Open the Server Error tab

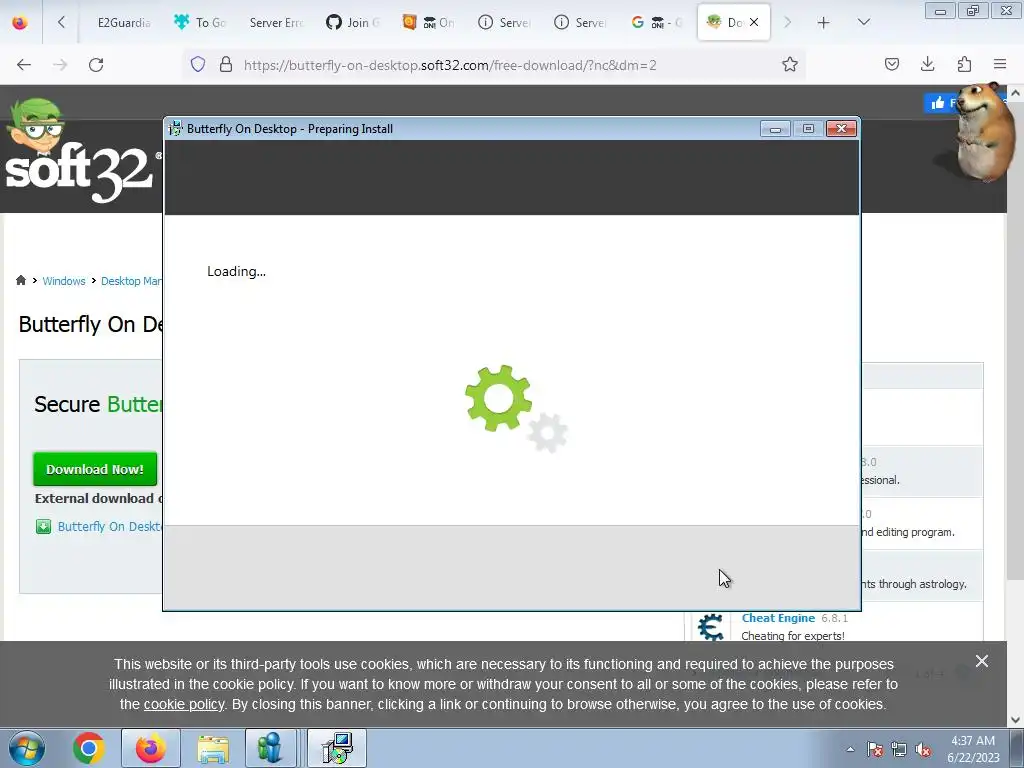tap(276, 22)
